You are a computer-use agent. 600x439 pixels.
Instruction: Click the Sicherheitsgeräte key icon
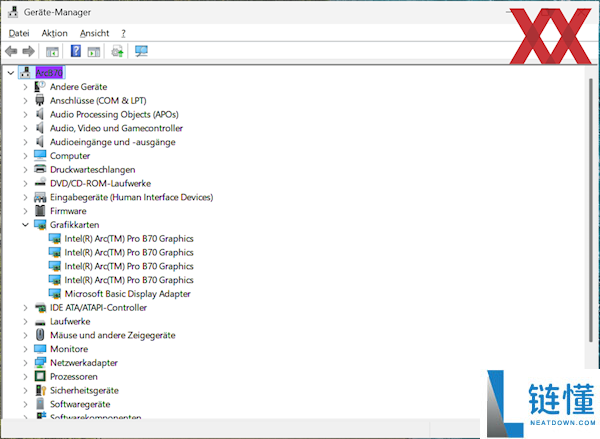pyautogui.click(x=41, y=390)
